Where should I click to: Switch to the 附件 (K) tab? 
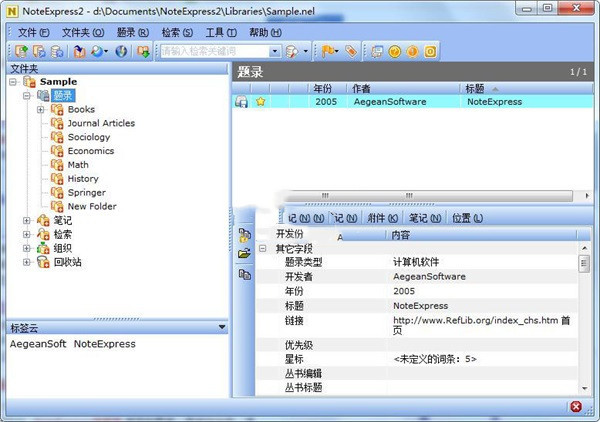(383, 218)
